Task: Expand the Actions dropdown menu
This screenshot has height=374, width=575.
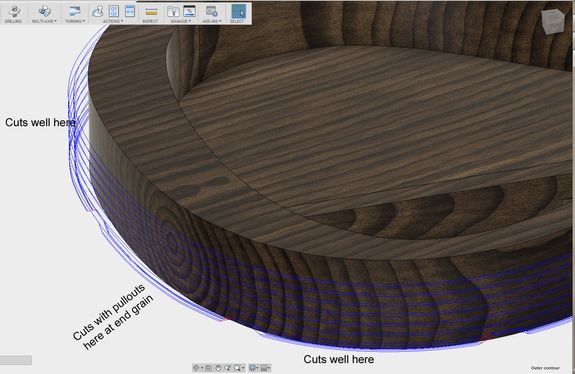Action: coord(122,21)
